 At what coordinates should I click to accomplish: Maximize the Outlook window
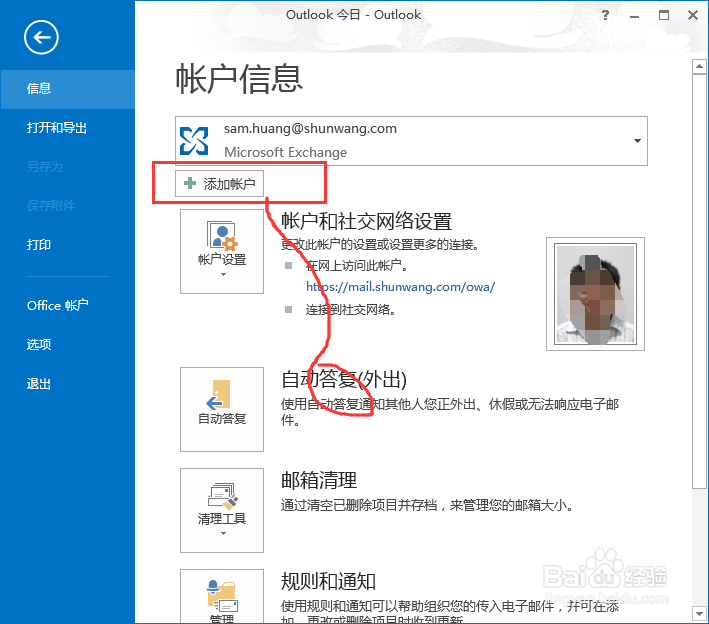tap(664, 15)
